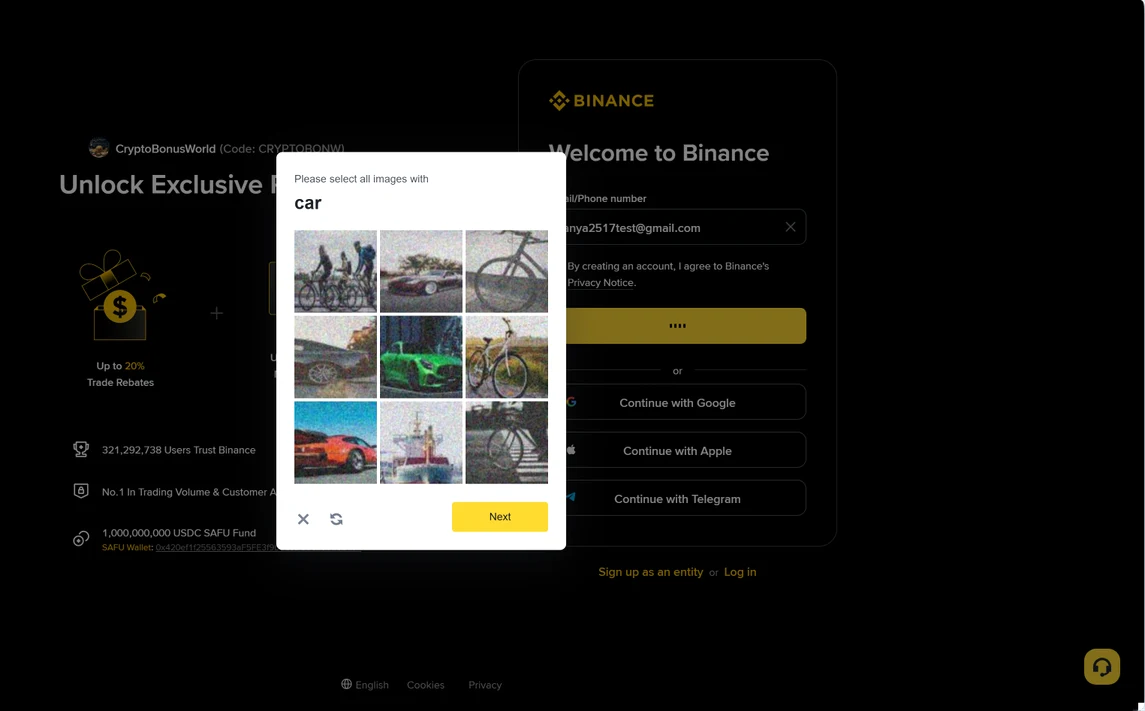Clear the email field with X icon
Viewport: 1145px width, 711px height.
tap(790, 227)
